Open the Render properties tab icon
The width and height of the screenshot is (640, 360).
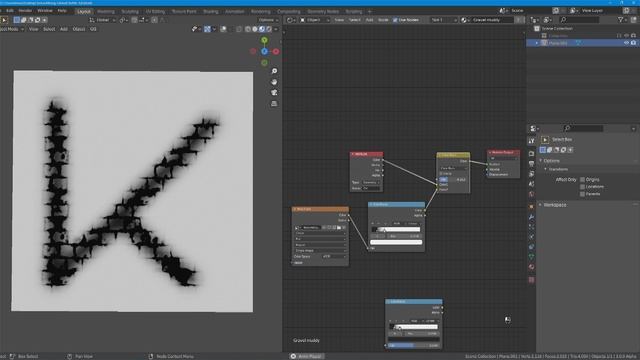pyautogui.click(x=531, y=154)
